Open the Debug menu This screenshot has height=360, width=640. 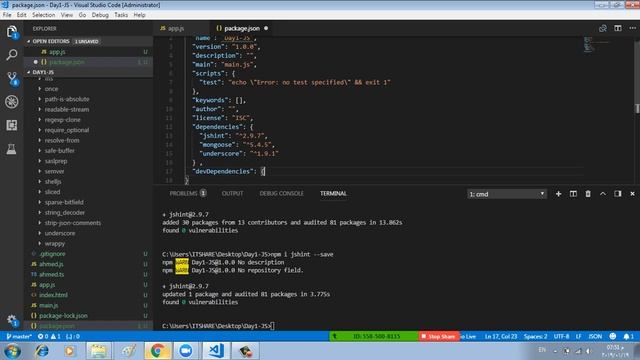tap(100, 15)
